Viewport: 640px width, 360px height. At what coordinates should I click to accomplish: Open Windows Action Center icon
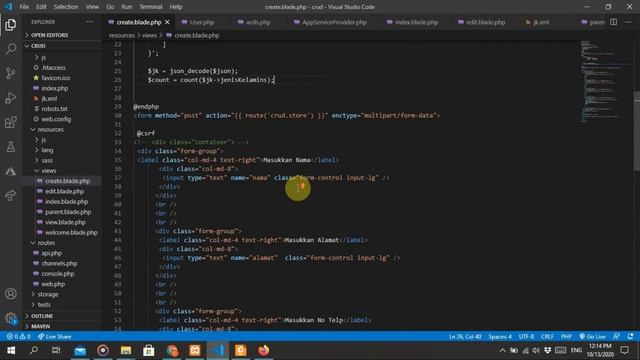click(x=624, y=350)
